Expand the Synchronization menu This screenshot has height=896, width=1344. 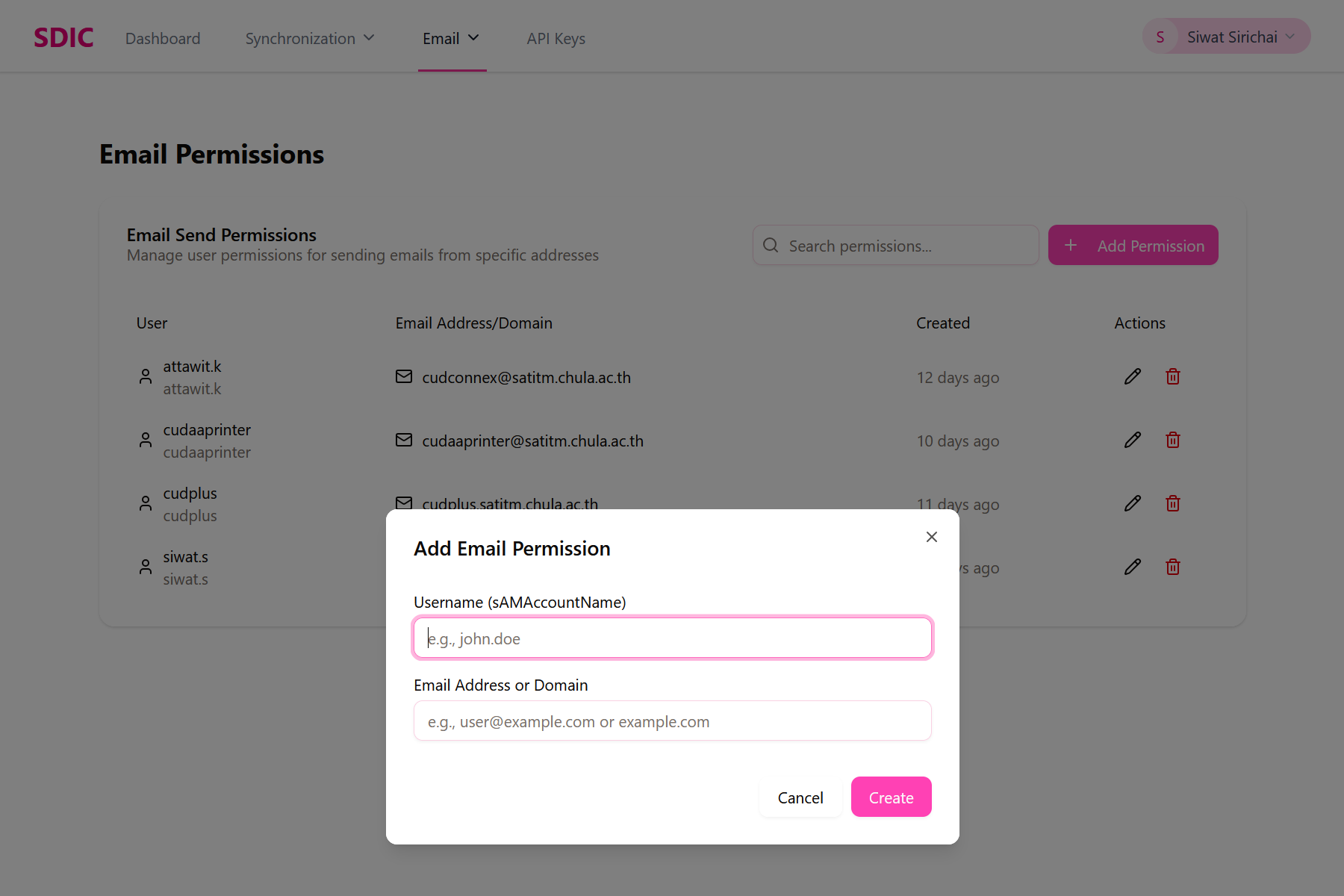(x=310, y=38)
